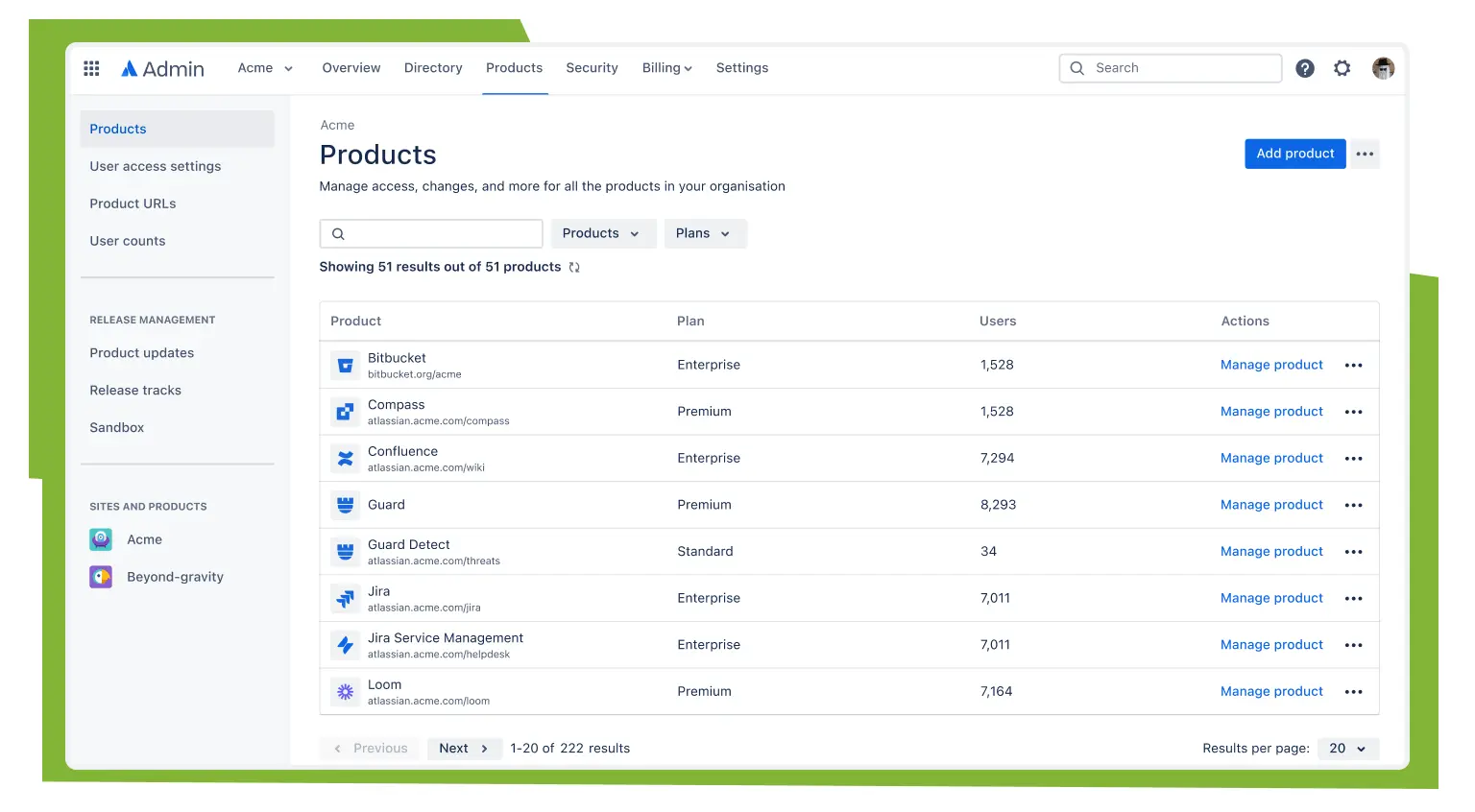Click Manage product for Jira row
The width and height of the screenshot is (1475, 812).
[1271, 598]
